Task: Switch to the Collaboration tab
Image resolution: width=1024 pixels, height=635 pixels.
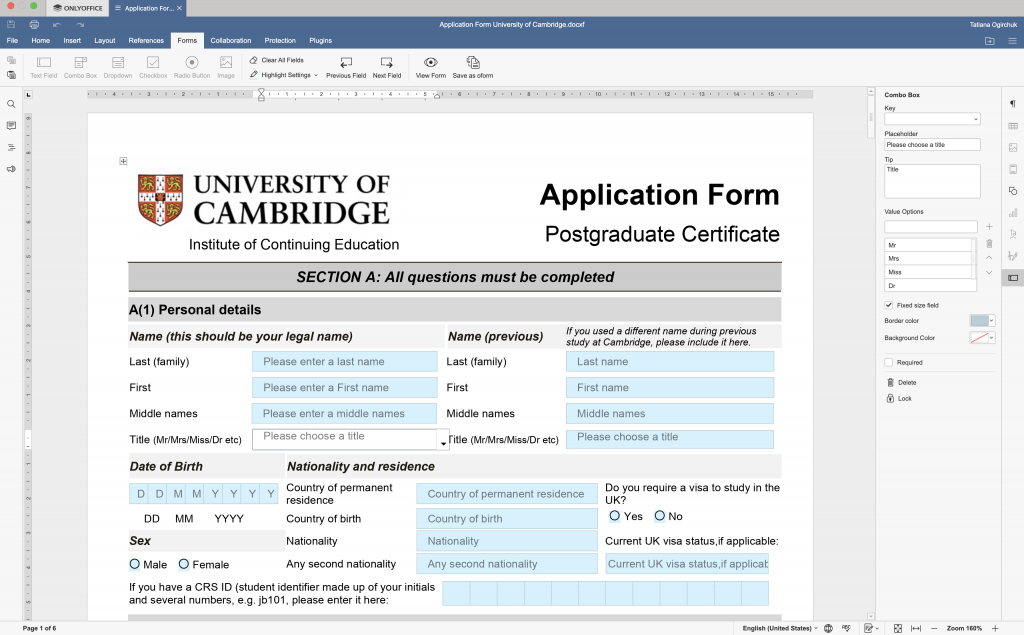Action: click(231, 41)
